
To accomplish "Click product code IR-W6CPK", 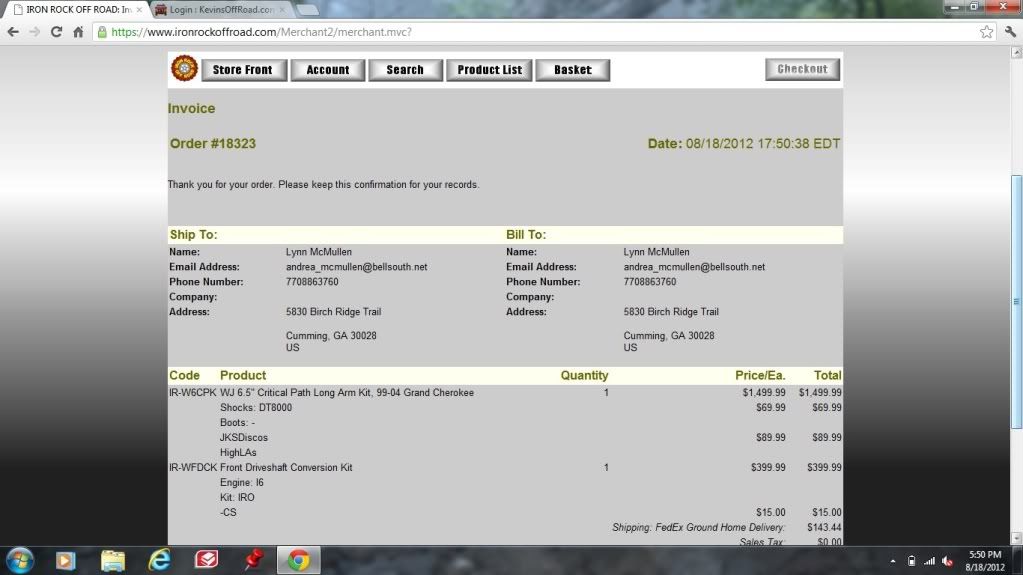I will pyautogui.click(x=192, y=393).
